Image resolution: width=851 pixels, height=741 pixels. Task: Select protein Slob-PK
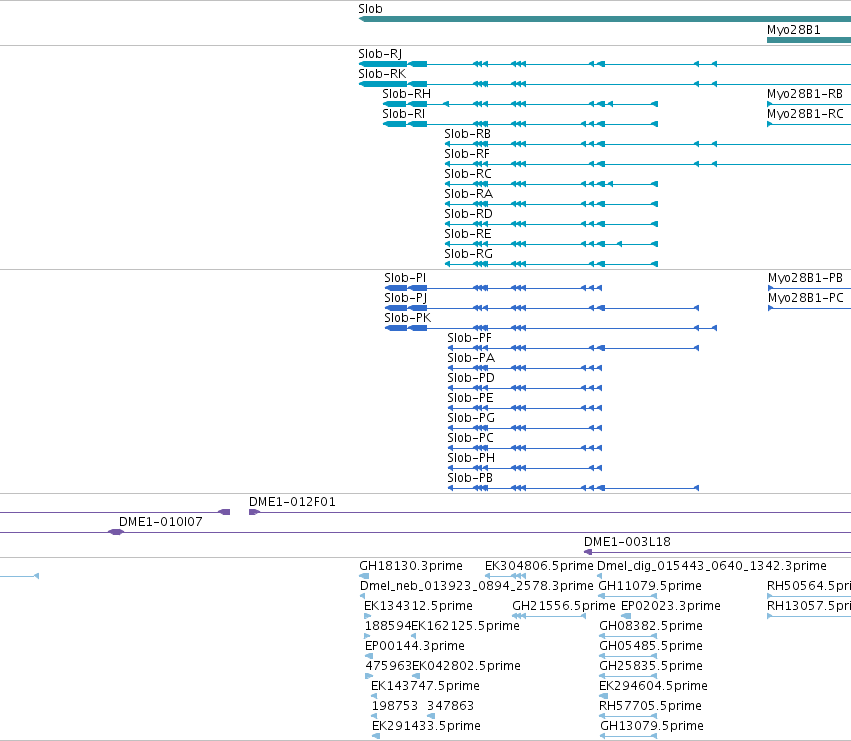(x=408, y=318)
